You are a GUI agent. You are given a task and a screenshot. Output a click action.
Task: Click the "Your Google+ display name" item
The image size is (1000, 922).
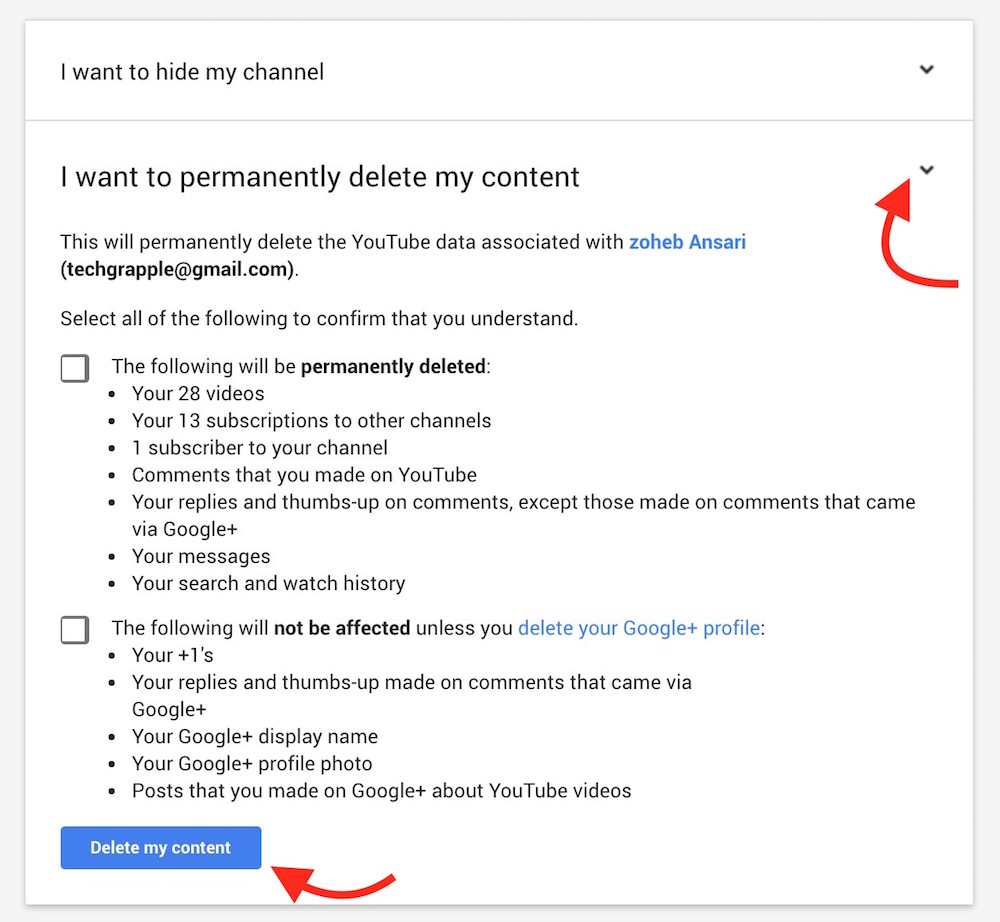click(255, 737)
